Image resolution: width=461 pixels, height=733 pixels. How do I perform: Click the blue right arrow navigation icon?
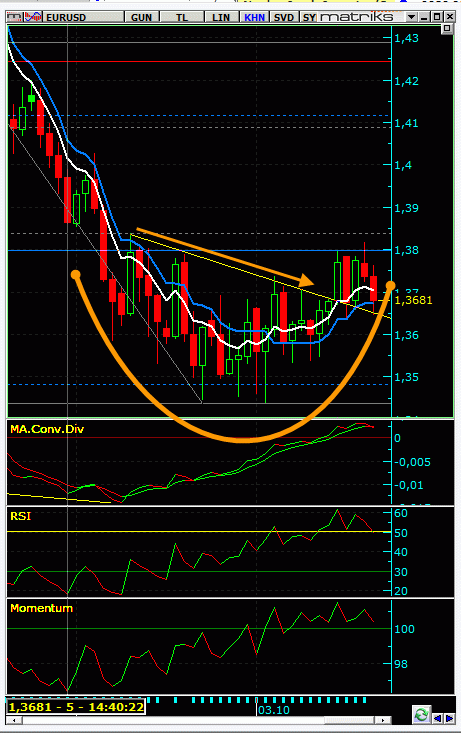449,718
